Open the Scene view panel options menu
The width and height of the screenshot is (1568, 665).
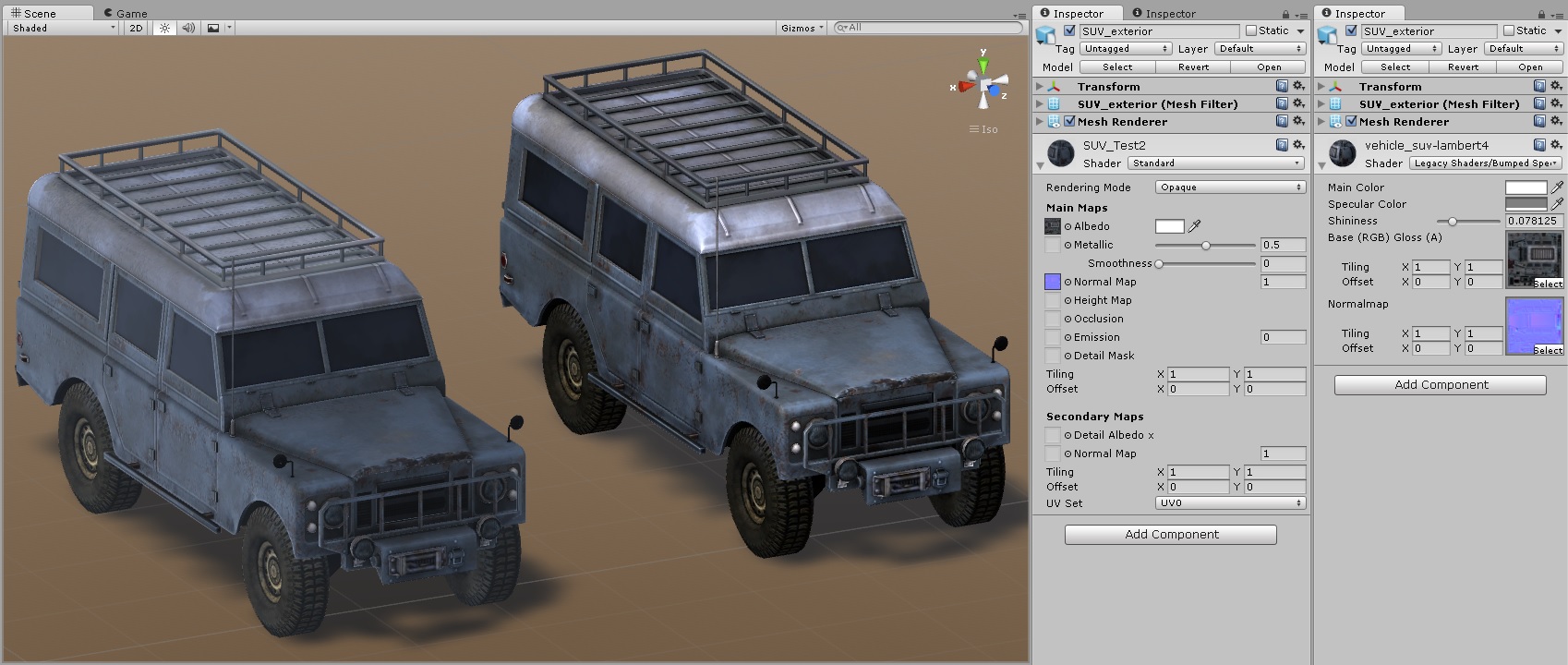point(1019,14)
